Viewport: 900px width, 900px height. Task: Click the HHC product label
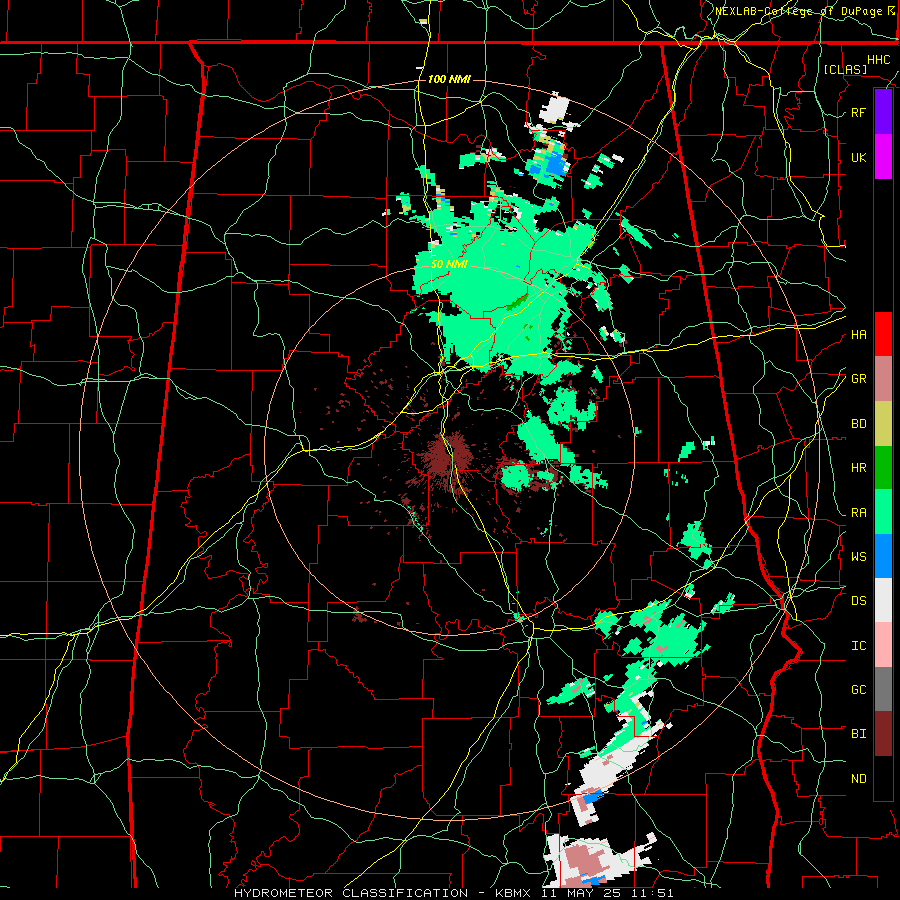[879, 60]
